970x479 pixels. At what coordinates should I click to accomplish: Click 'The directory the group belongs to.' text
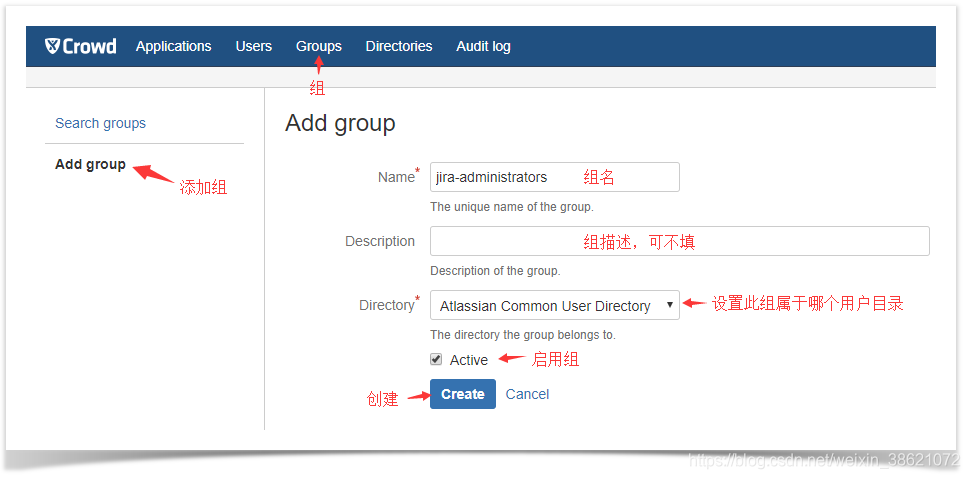coord(523,335)
